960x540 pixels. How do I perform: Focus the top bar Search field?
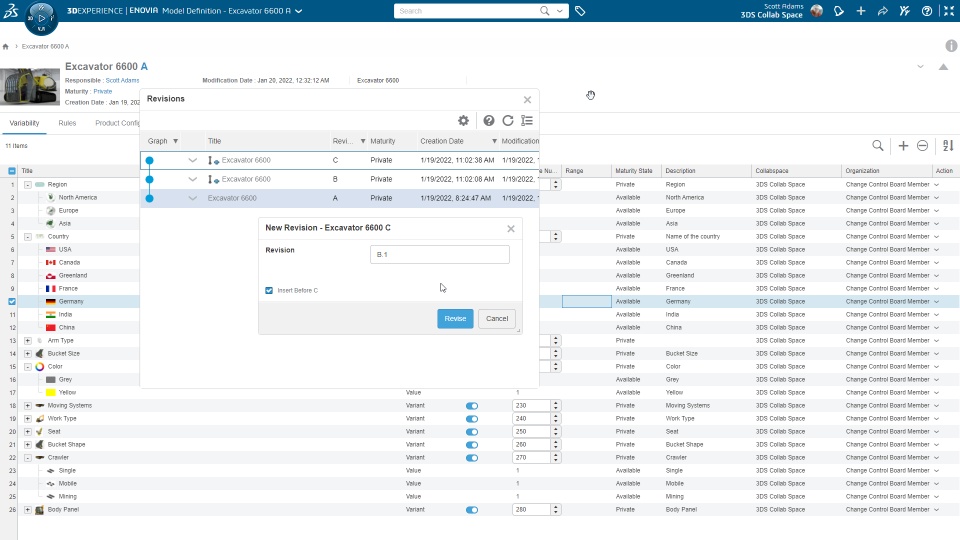point(465,11)
